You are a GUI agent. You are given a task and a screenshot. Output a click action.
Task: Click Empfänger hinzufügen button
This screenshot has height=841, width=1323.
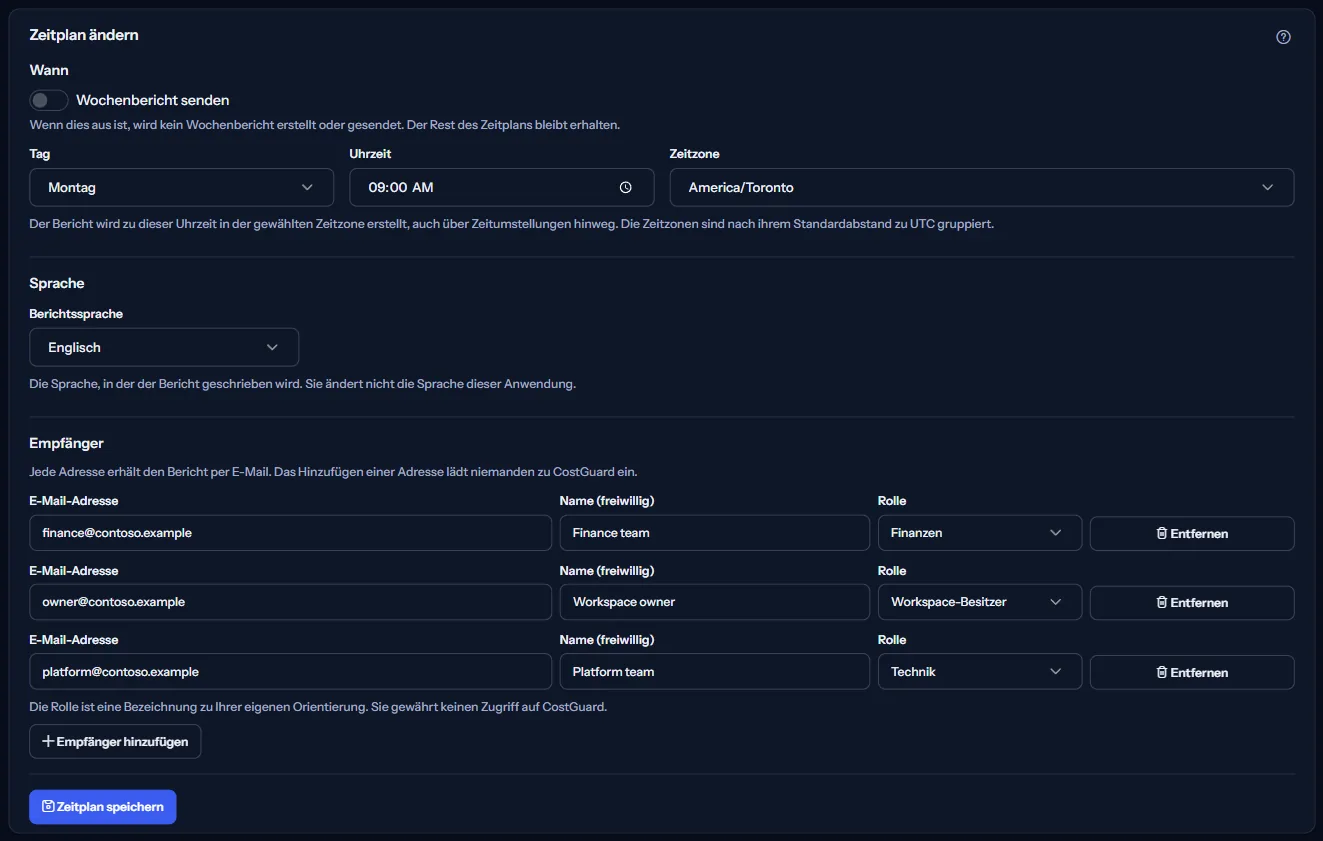115,741
